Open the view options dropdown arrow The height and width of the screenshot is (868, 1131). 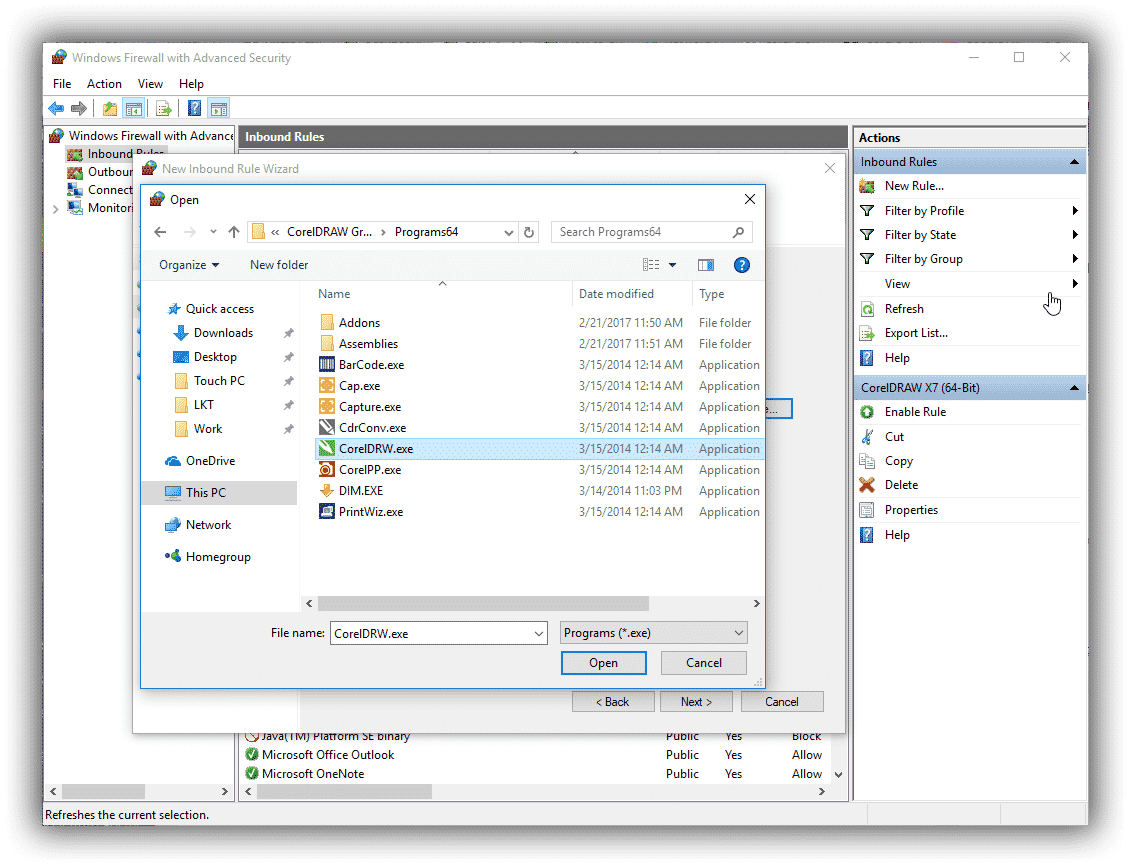pos(672,265)
